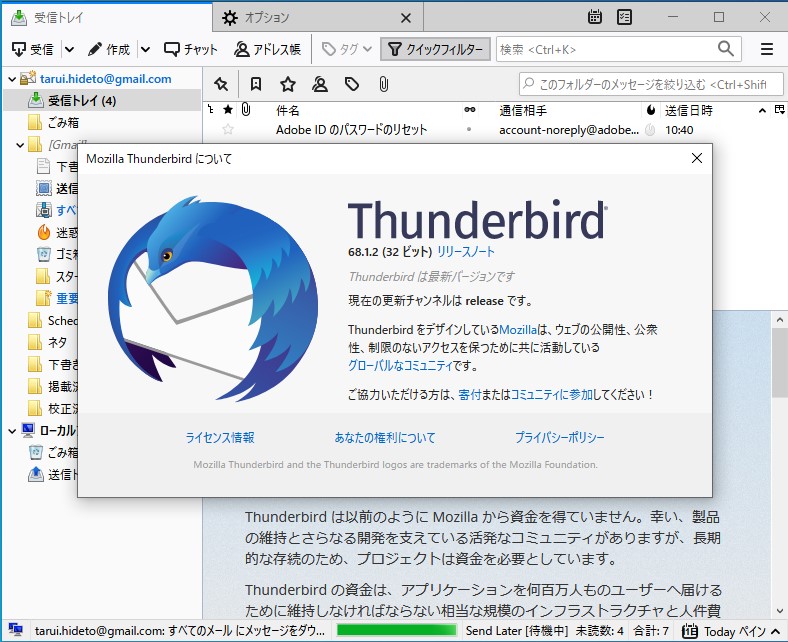Open the Adobe ID のパスワードのリセット message
This screenshot has height=642, width=788.
pyautogui.click(x=351, y=130)
